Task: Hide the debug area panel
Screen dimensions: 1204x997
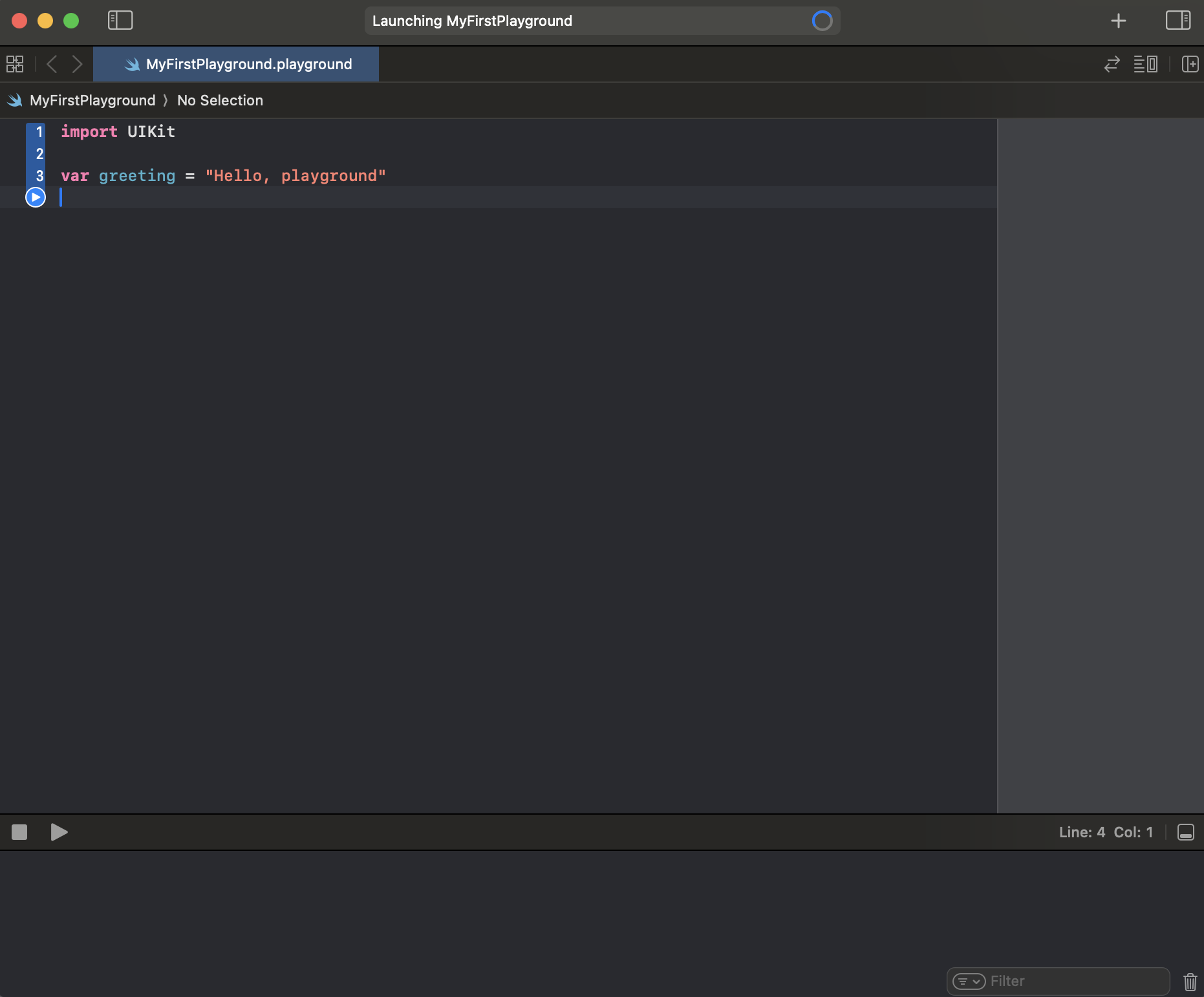Action: tap(1185, 832)
